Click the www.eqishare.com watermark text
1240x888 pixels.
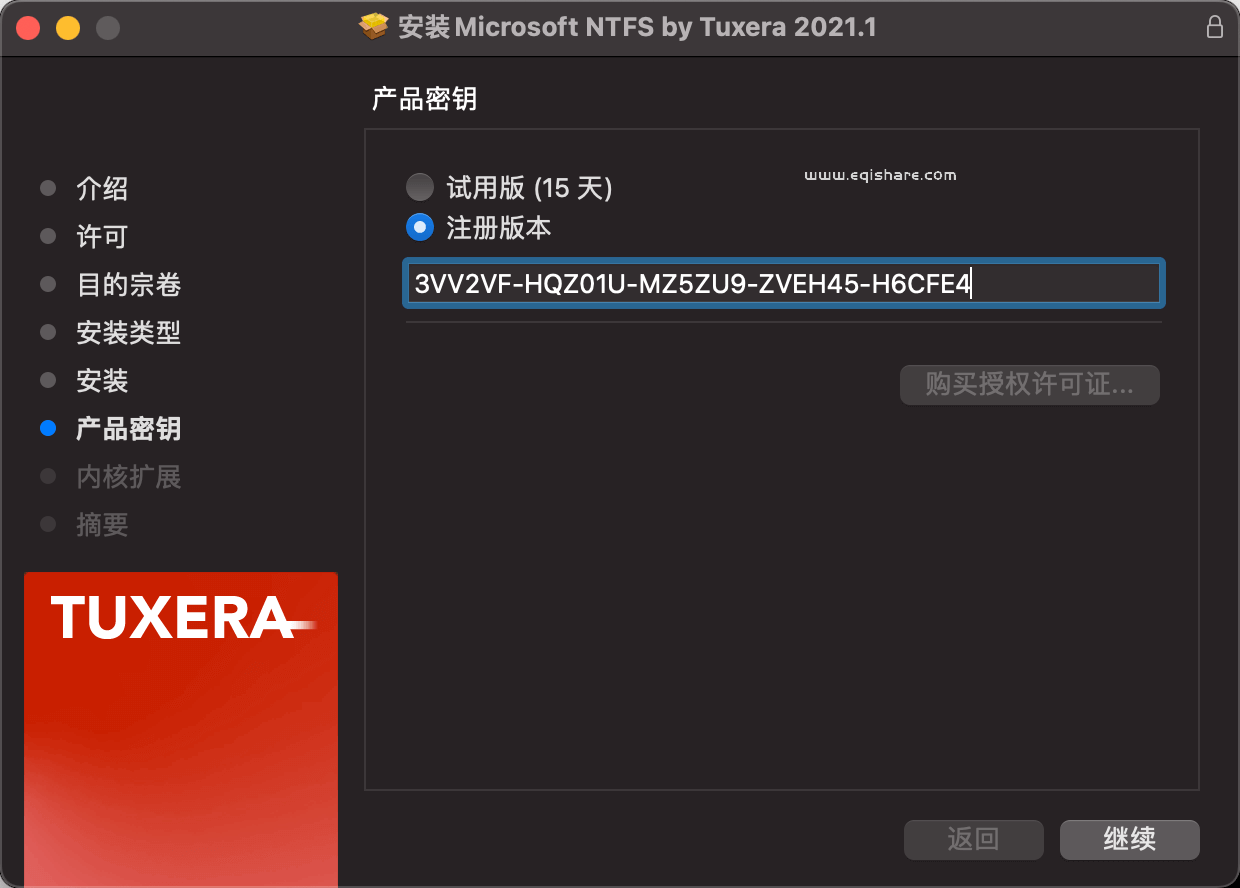point(880,175)
